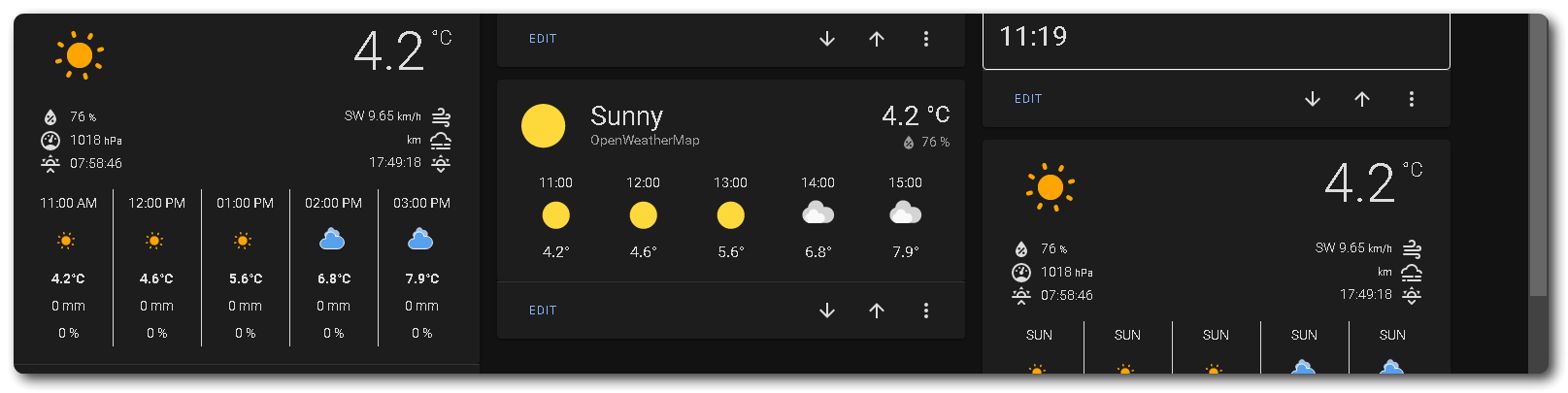Viewport: 1568px width, 393px height.
Task: Click the humidity droplet icon in the Sunny card
Action: click(x=909, y=143)
